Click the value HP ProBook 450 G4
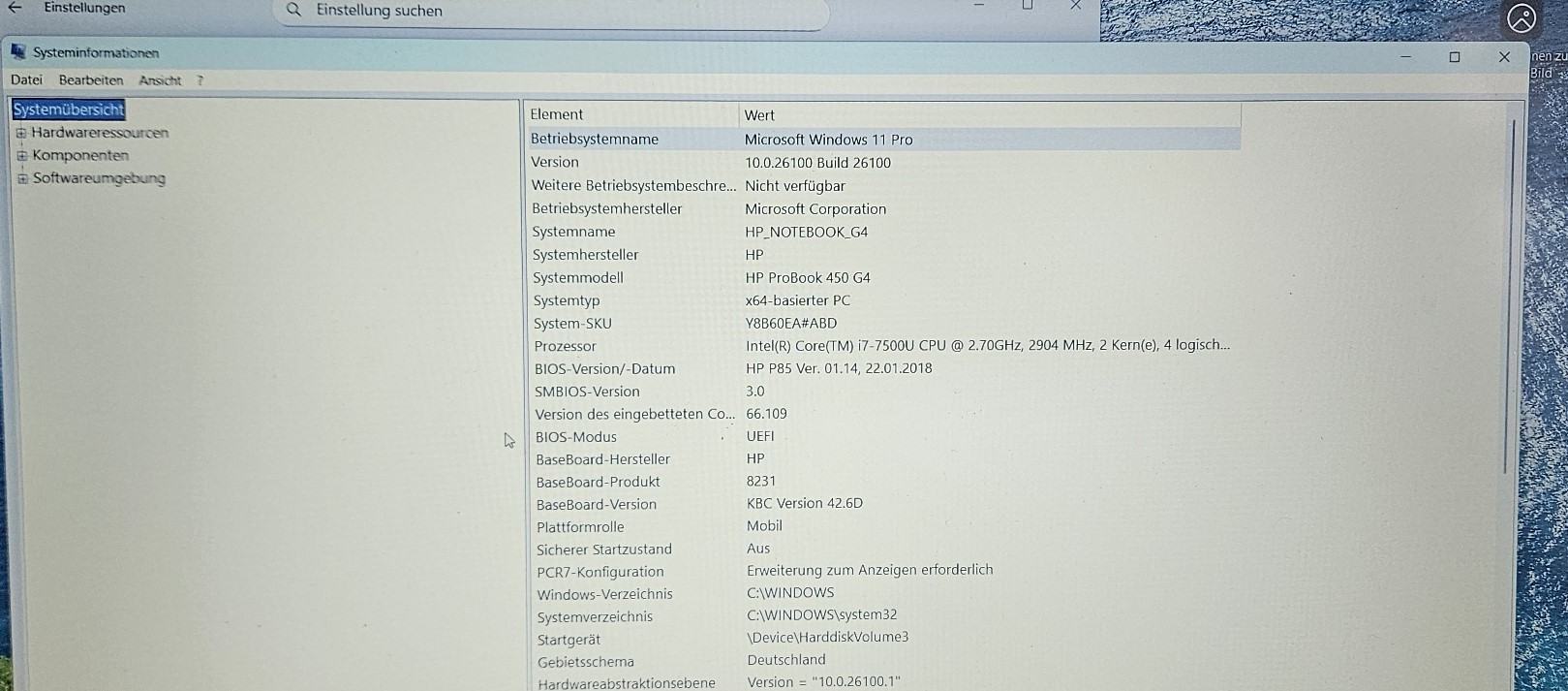This screenshot has height=691, width=1568. coord(808,277)
